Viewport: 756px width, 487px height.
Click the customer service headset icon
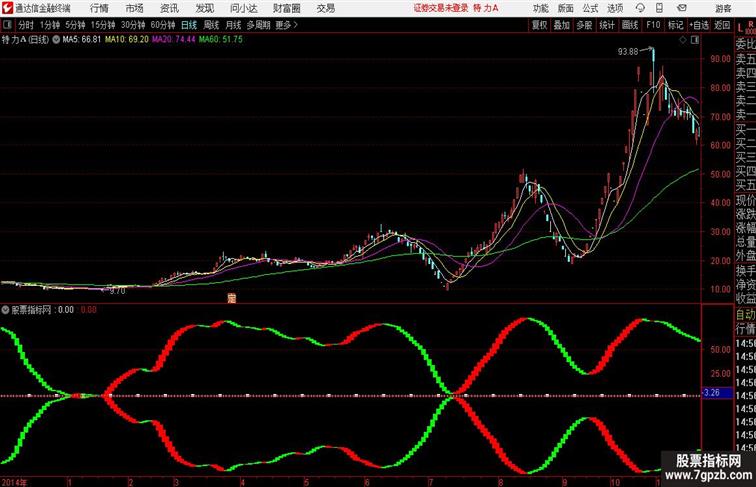click(x=640, y=8)
